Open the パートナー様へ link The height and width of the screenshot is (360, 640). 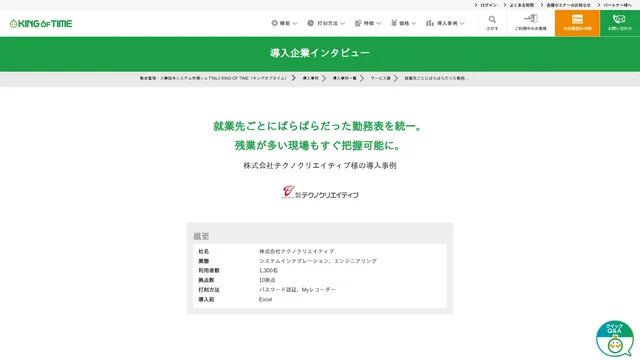click(x=618, y=5)
